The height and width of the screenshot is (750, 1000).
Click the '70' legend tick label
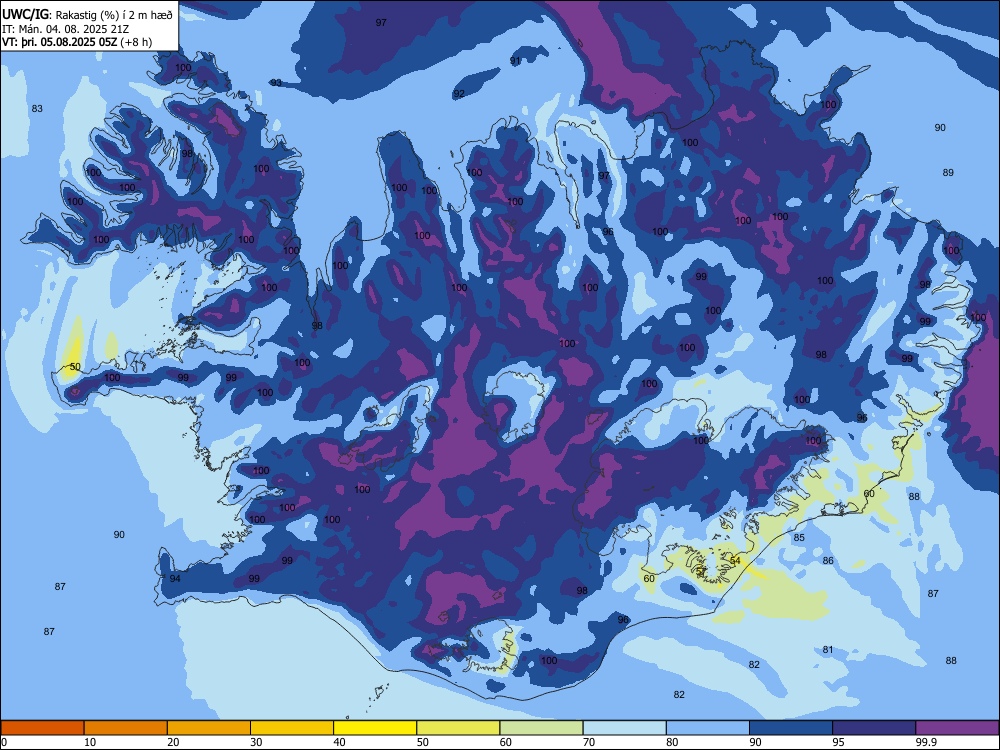click(x=589, y=742)
